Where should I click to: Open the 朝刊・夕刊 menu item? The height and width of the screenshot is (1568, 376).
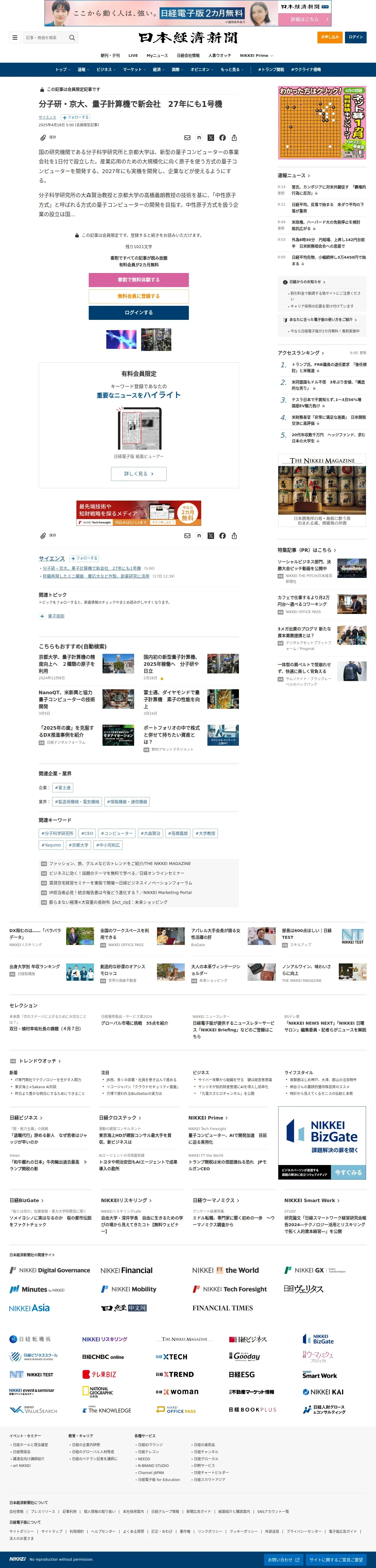pyautogui.click(x=110, y=55)
